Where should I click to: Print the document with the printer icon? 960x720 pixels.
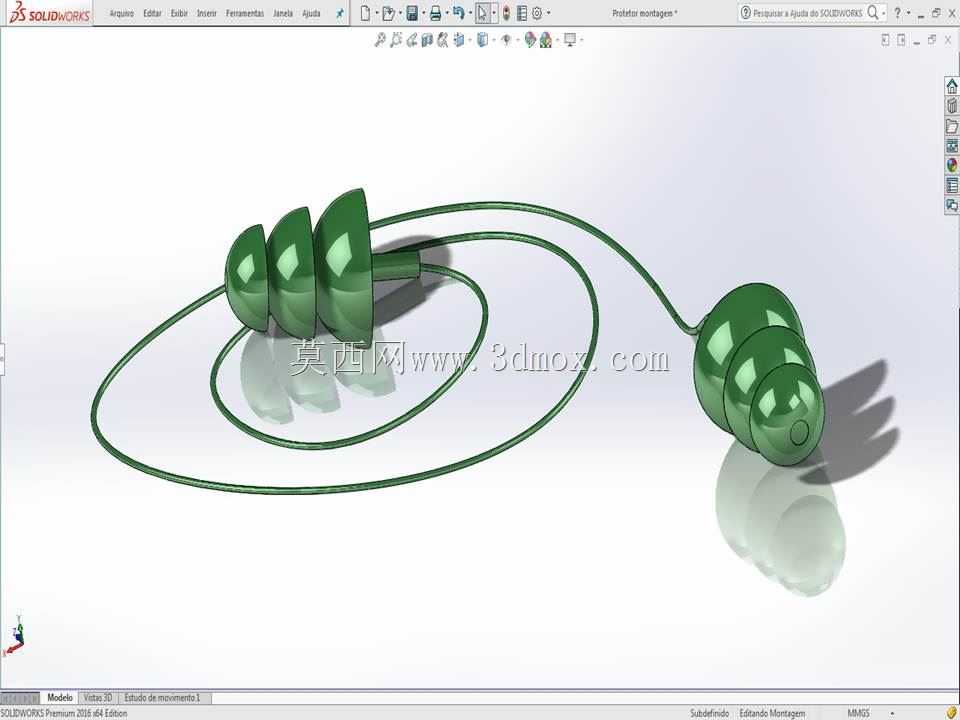pyautogui.click(x=435, y=13)
